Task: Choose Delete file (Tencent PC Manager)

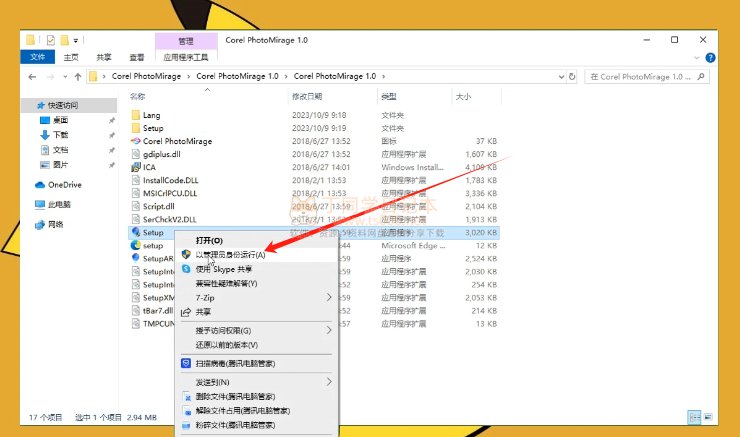Action: [257, 396]
